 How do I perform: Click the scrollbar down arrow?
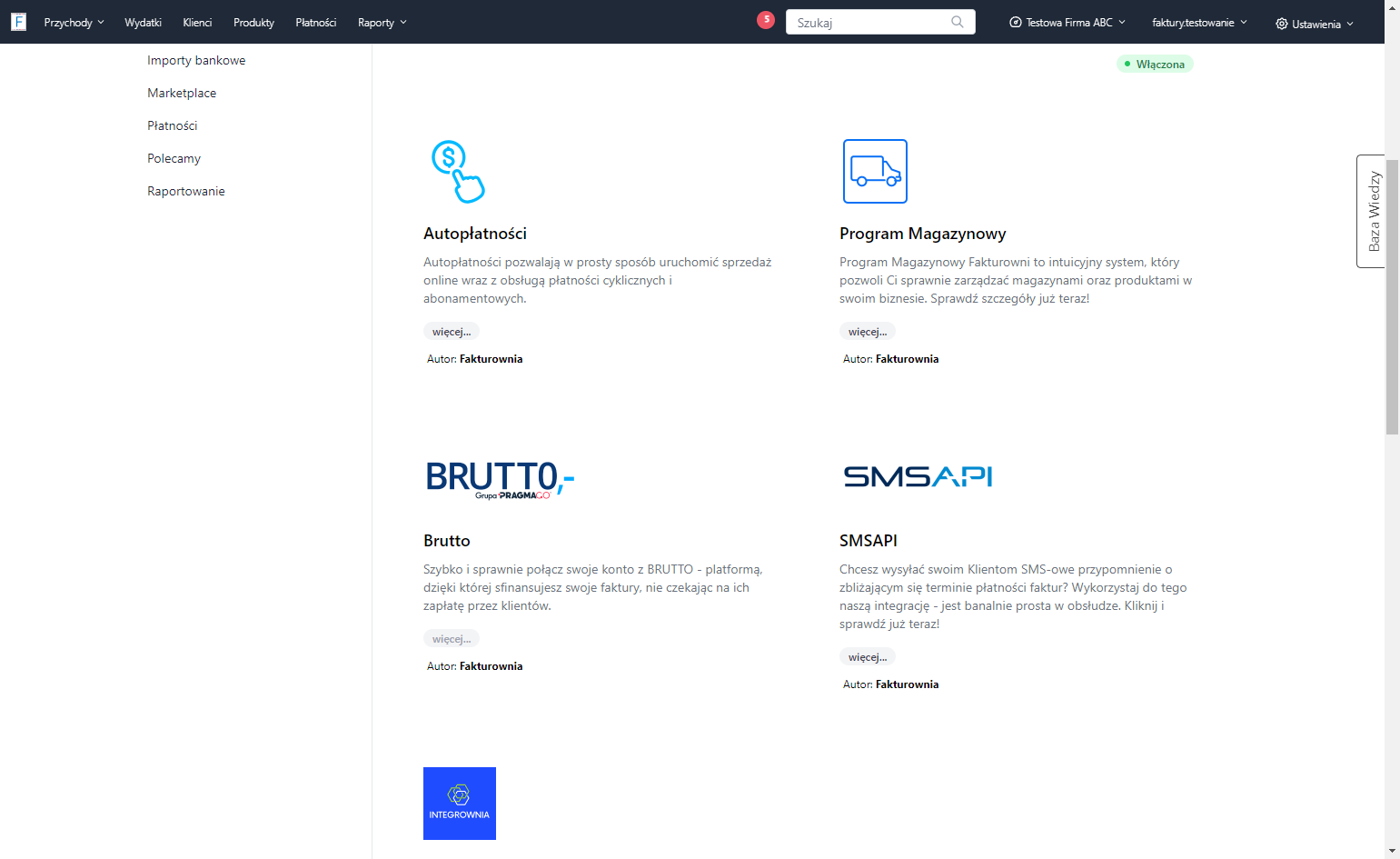1392,852
